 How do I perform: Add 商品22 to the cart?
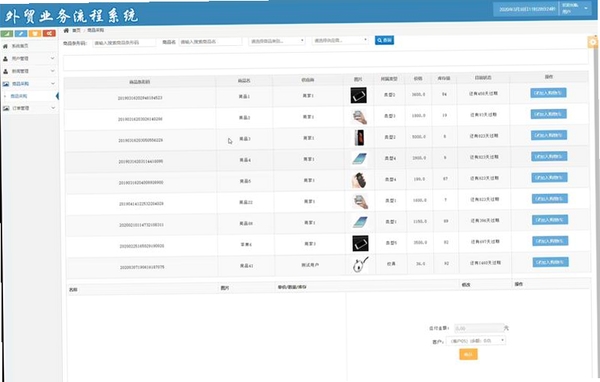(x=550, y=199)
